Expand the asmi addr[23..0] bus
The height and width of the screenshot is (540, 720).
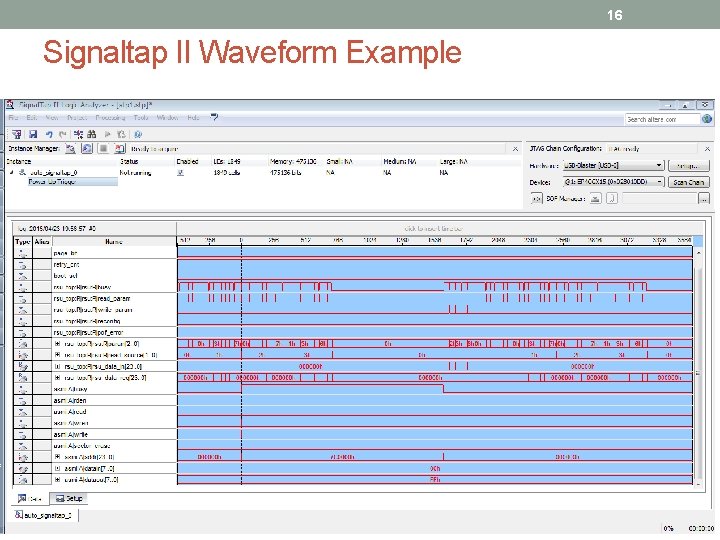click(57, 457)
